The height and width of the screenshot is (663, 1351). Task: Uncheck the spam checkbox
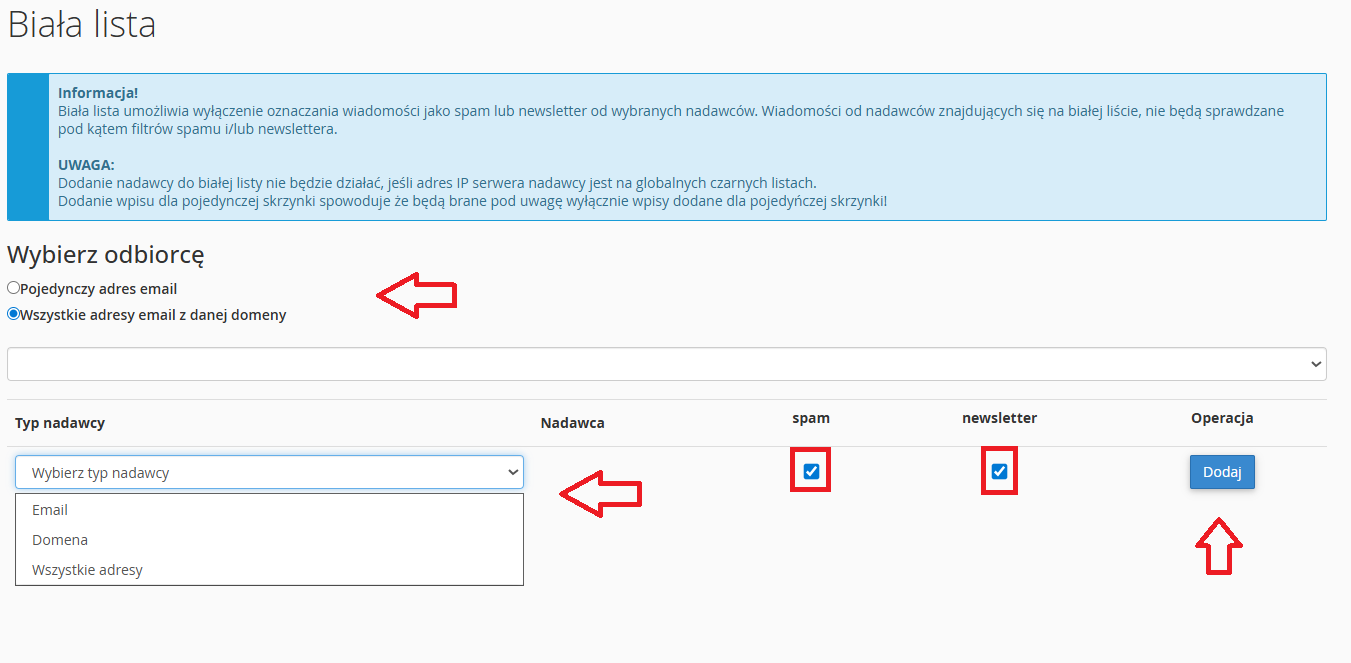[x=811, y=472]
